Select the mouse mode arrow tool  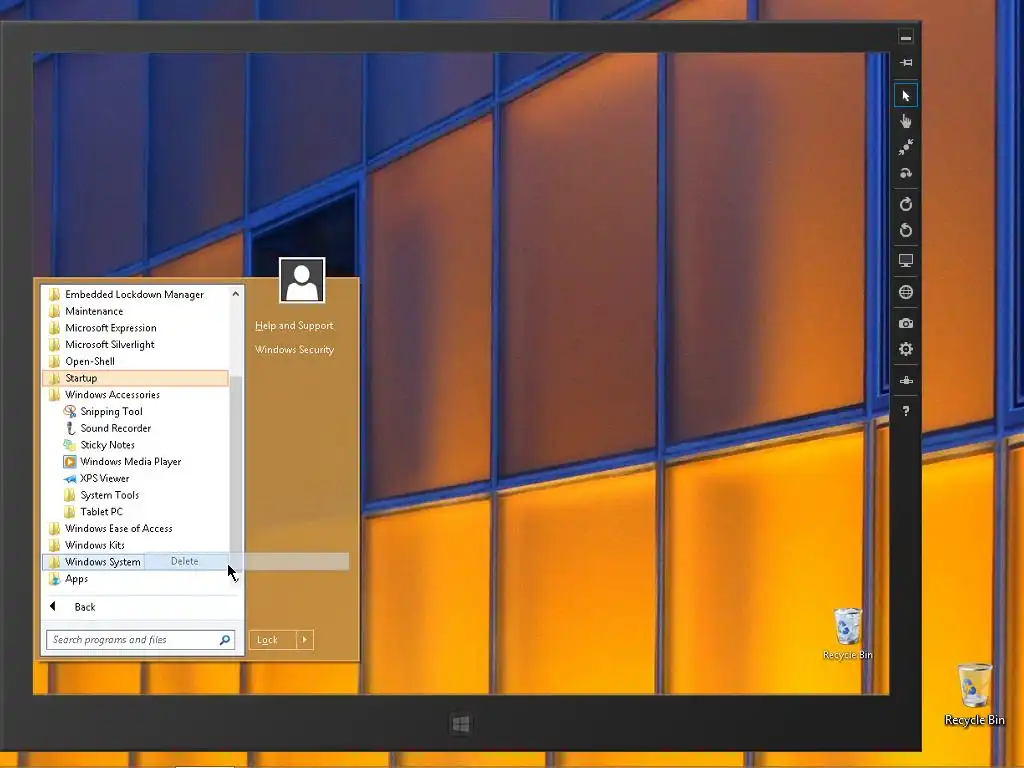click(906, 96)
